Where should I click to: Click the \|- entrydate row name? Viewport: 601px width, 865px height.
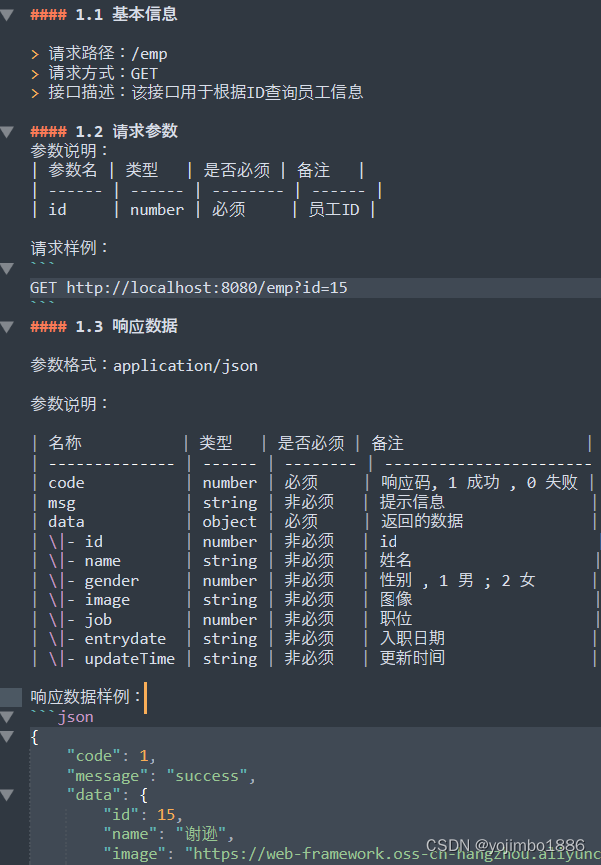(x=107, y=639)
